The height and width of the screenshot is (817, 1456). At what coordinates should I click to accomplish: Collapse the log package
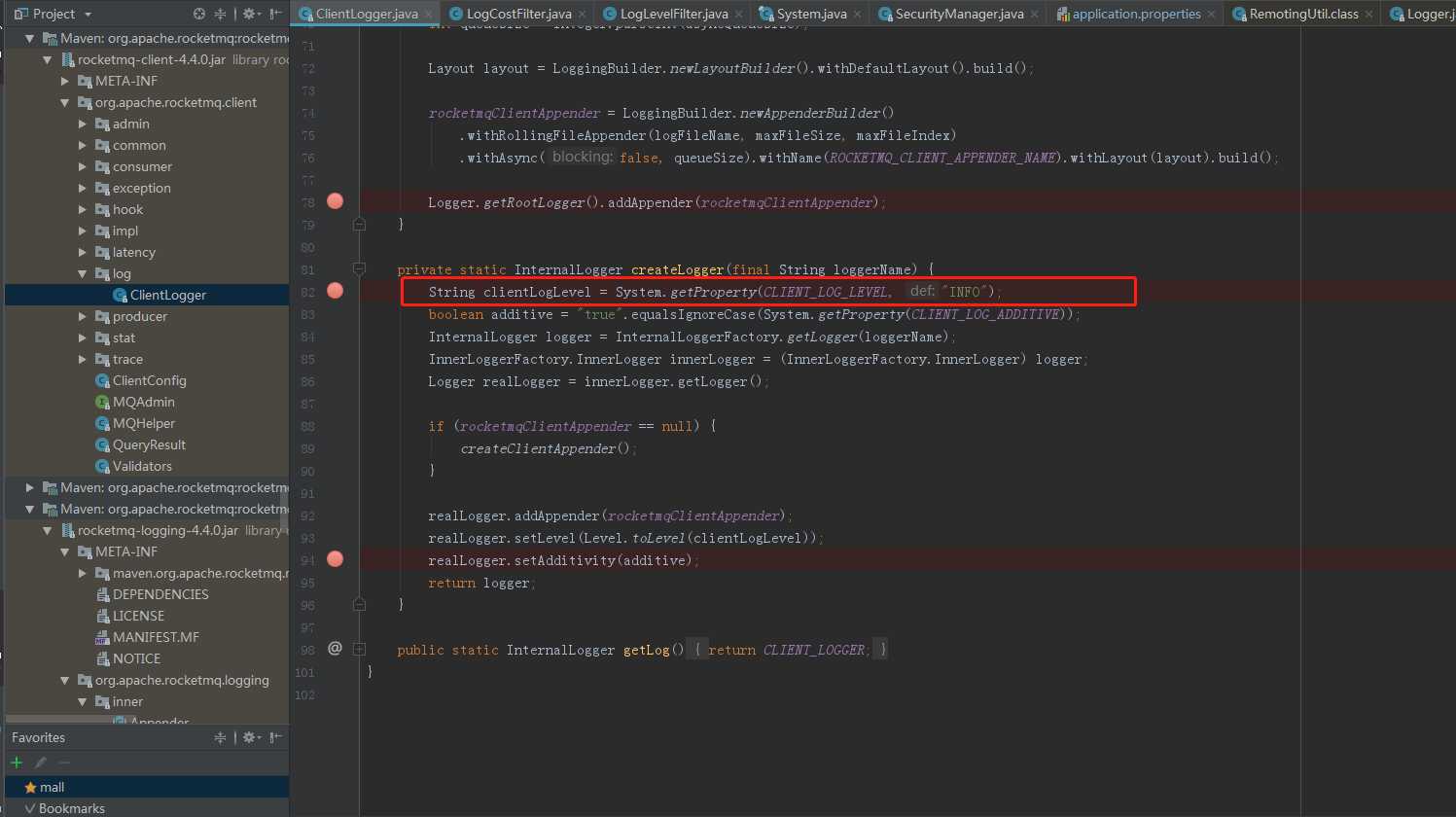(x=83, y=273)
